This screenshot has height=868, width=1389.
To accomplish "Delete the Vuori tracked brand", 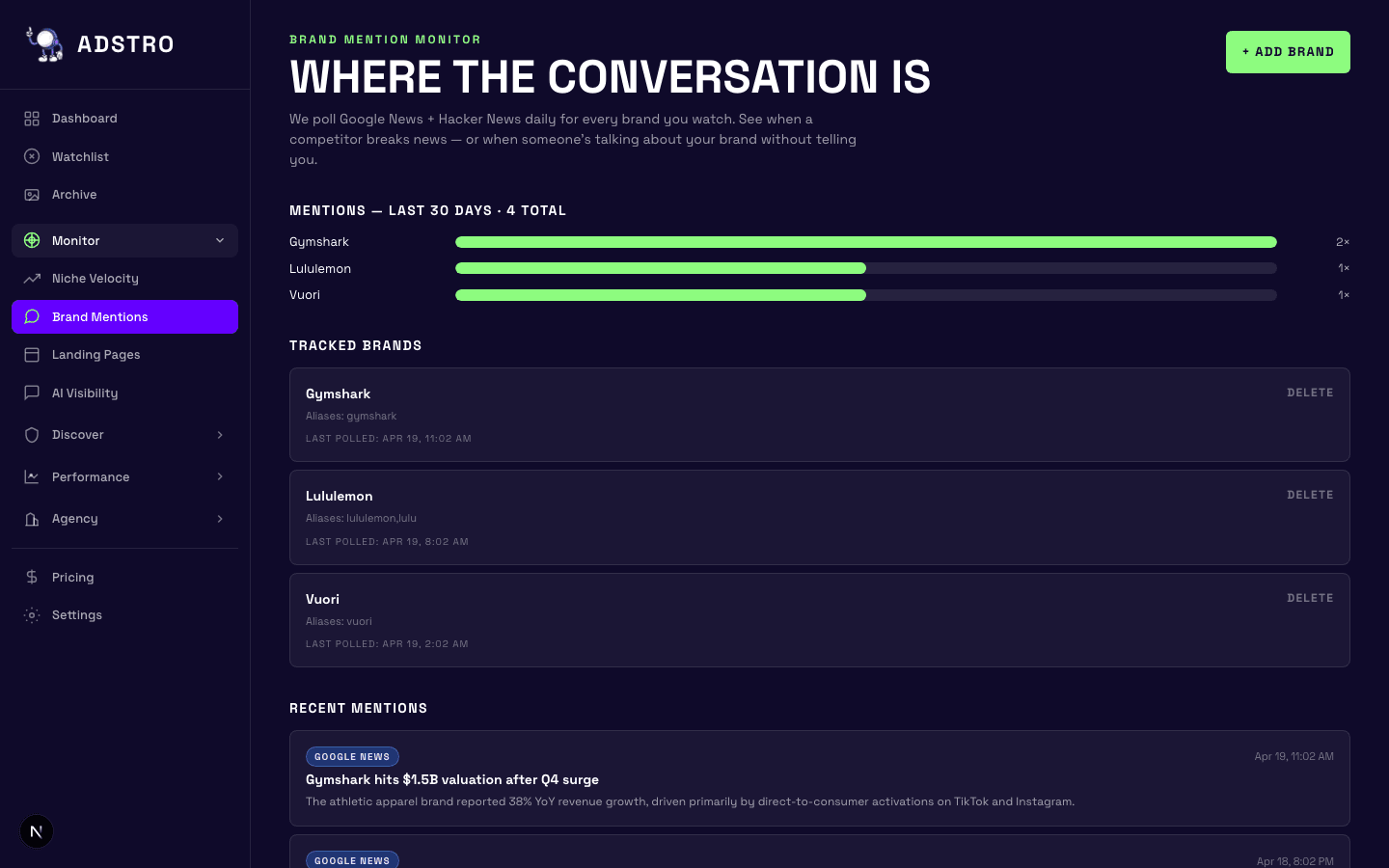I will (x=1310, y=598).
